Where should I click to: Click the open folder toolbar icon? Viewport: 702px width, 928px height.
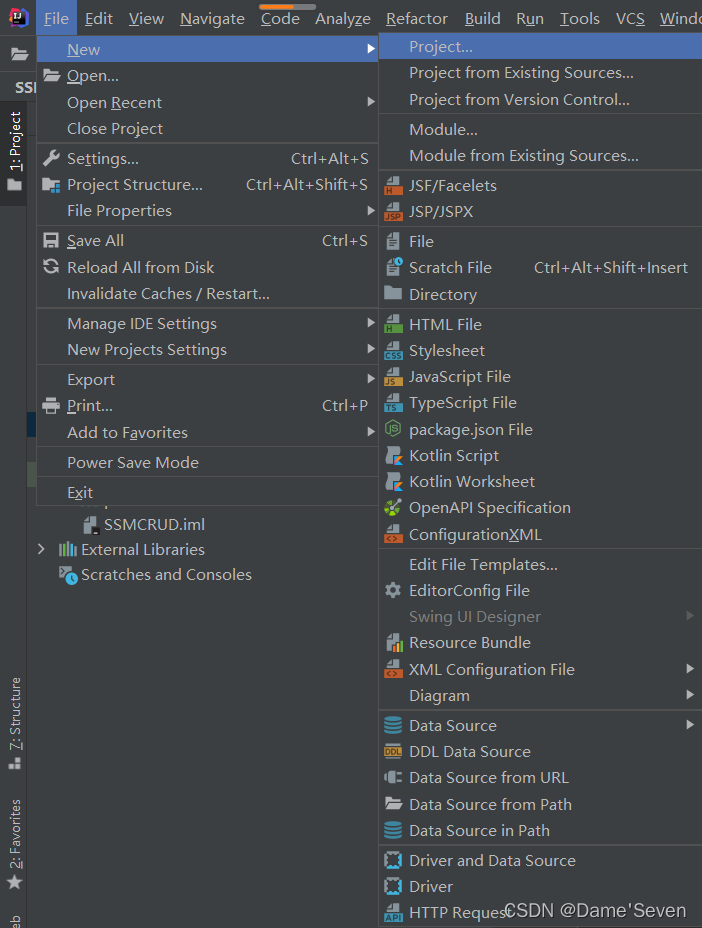[20, 54]
